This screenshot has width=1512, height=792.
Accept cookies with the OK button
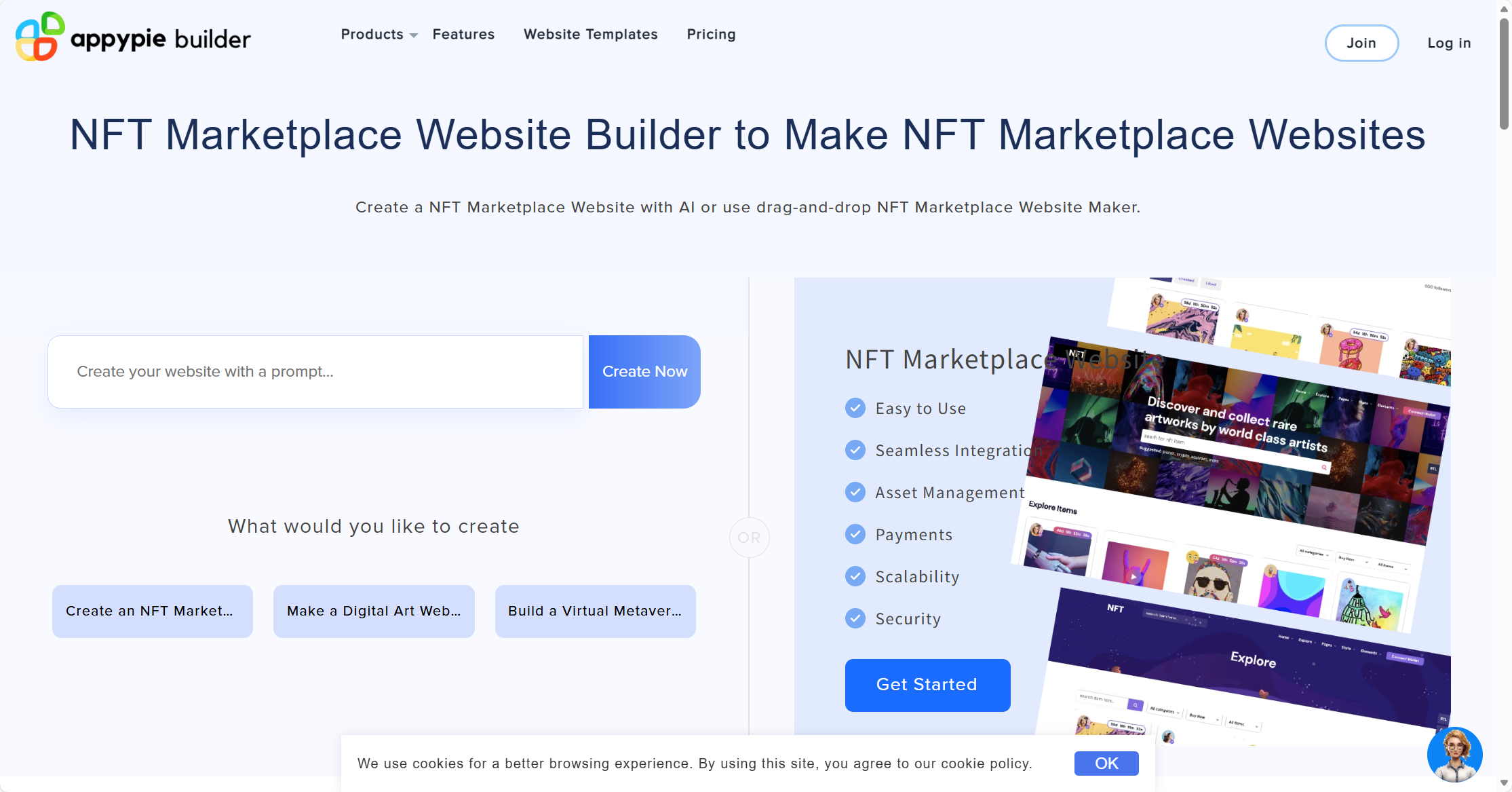1106,763
